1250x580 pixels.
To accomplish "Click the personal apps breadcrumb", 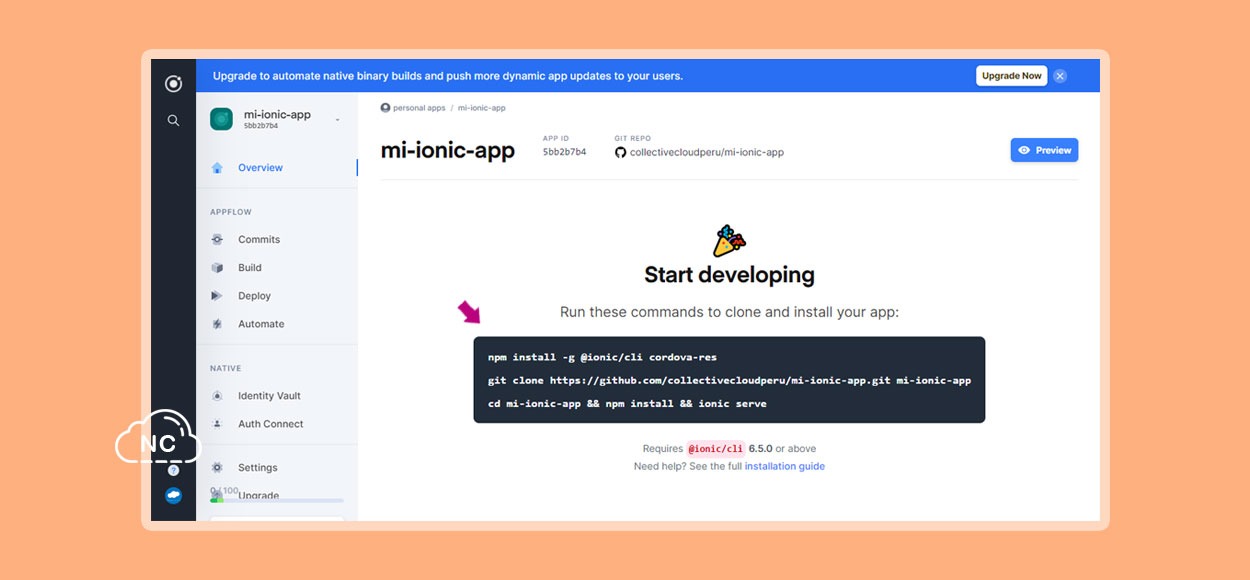I will click(x=419, y=108).
